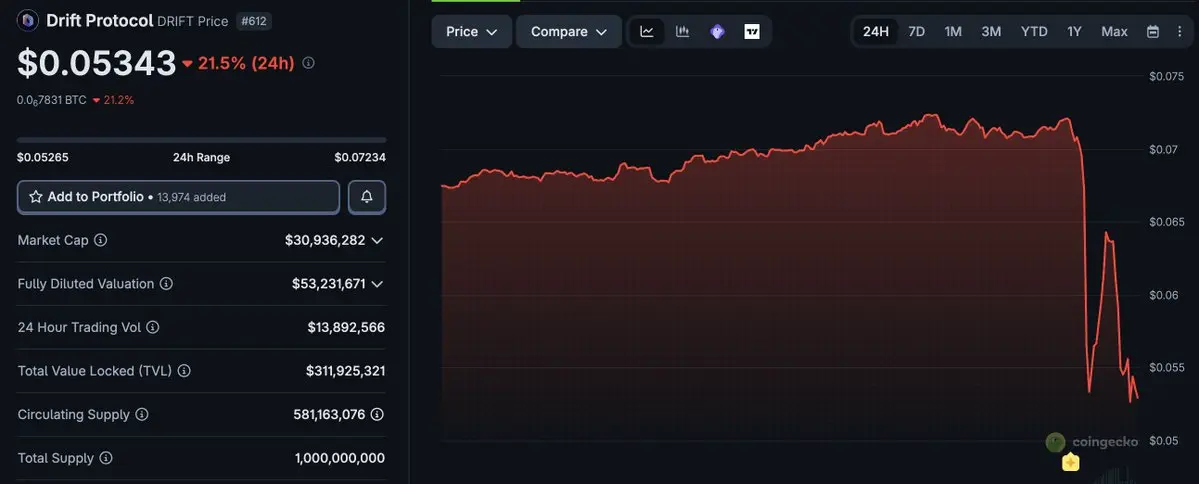Screen dimensions: 1199x484
Task: Open the three-dot chart options menu
Action: [1178, 31]
